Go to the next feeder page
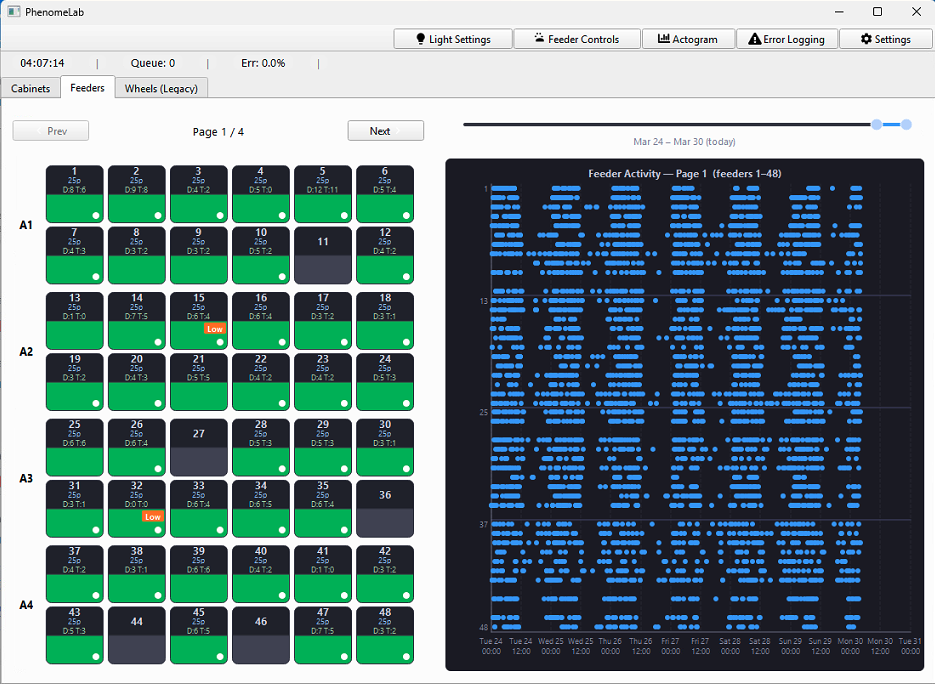This screenshot has width=935, height=684. 385,130
